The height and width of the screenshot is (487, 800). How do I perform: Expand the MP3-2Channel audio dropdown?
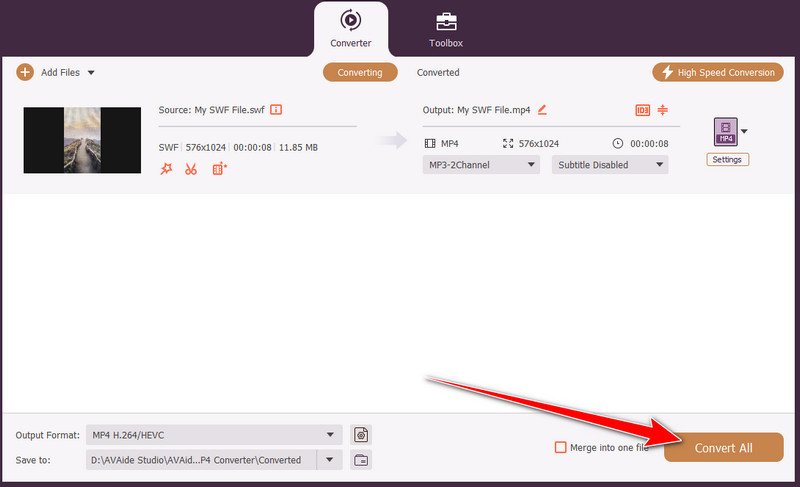pos(481,165)
